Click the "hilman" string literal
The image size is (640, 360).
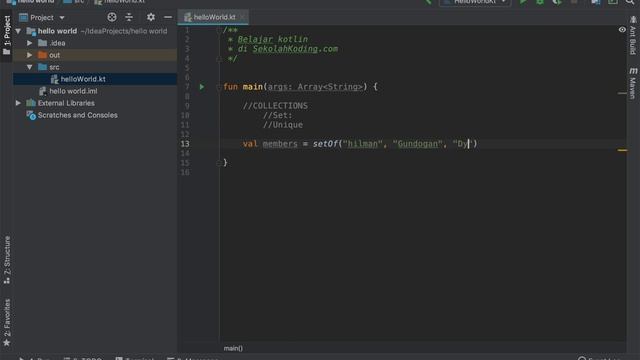[363, 144]
